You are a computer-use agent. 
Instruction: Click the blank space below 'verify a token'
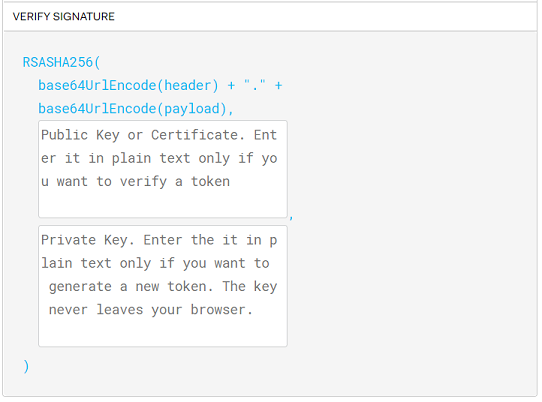(163, 204)
